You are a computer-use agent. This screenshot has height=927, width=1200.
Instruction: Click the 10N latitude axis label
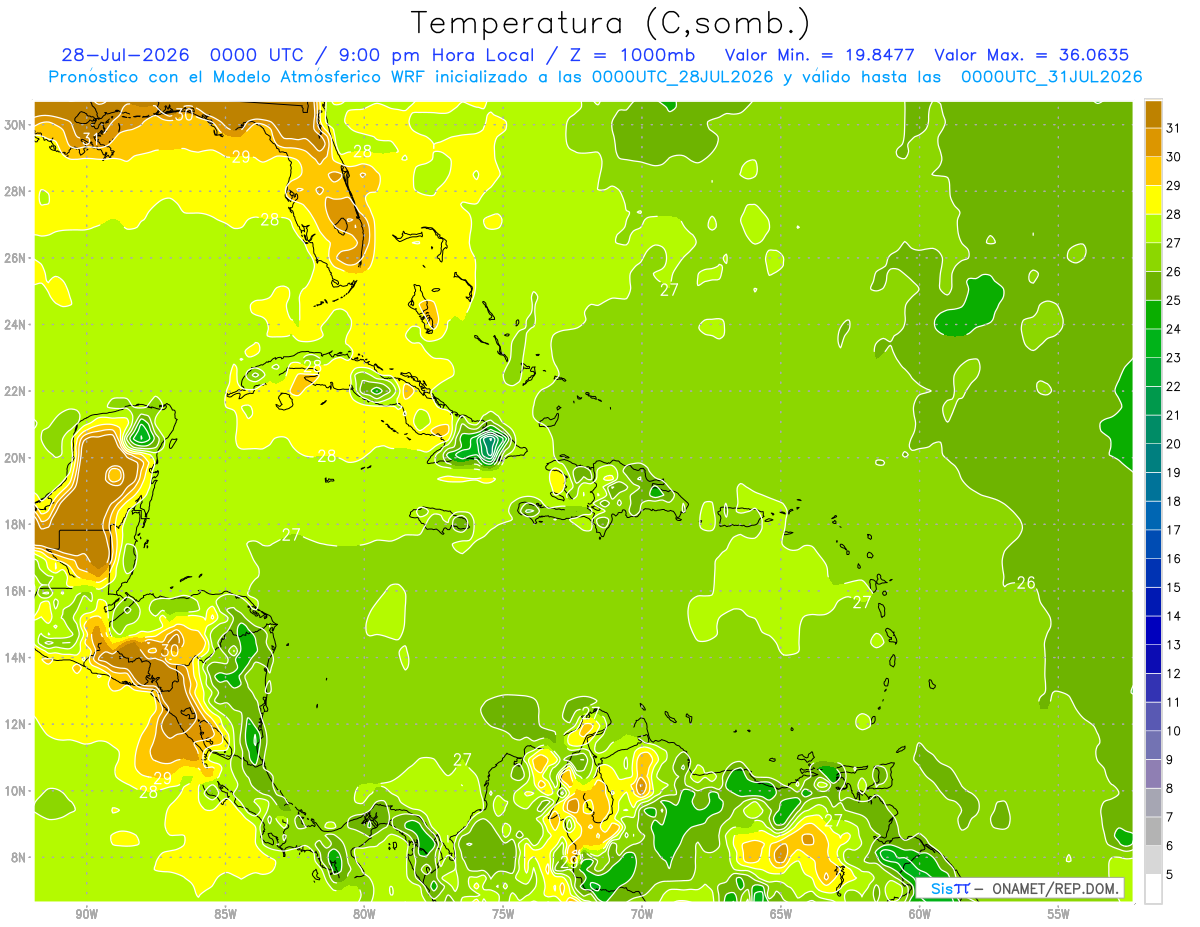pos(17,790)
